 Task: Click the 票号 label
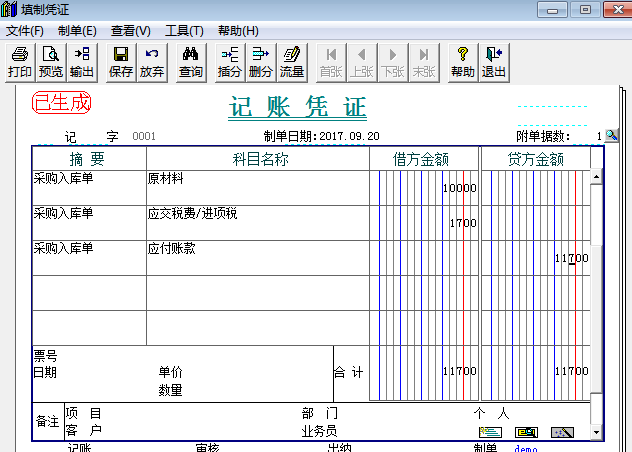(x=45, y=356)
